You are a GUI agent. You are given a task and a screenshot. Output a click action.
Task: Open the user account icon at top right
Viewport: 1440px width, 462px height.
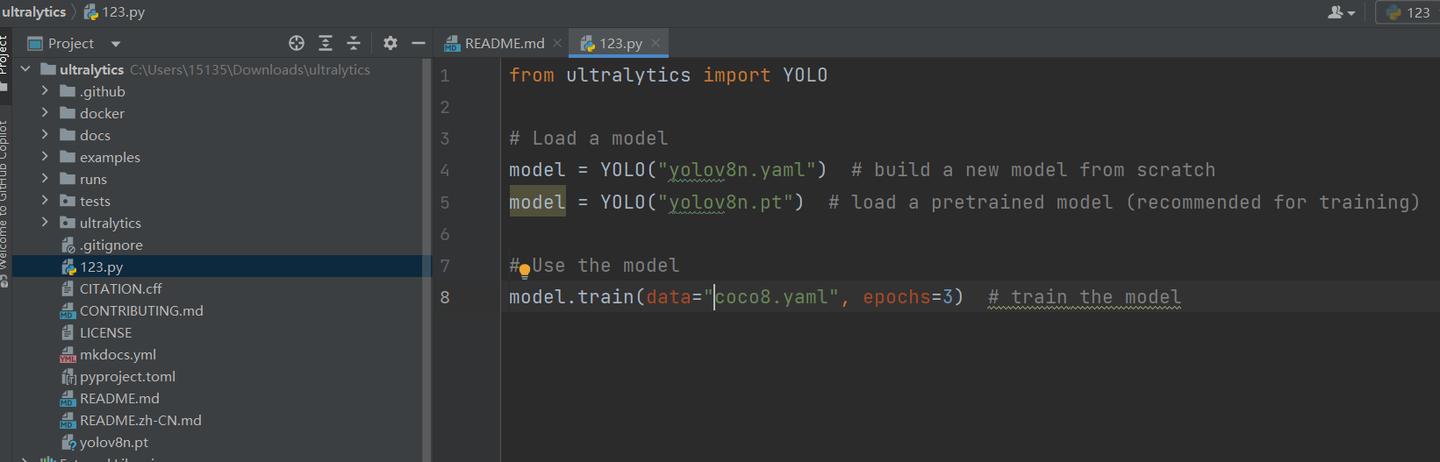pyautogui.click(x=1341, y=12)
